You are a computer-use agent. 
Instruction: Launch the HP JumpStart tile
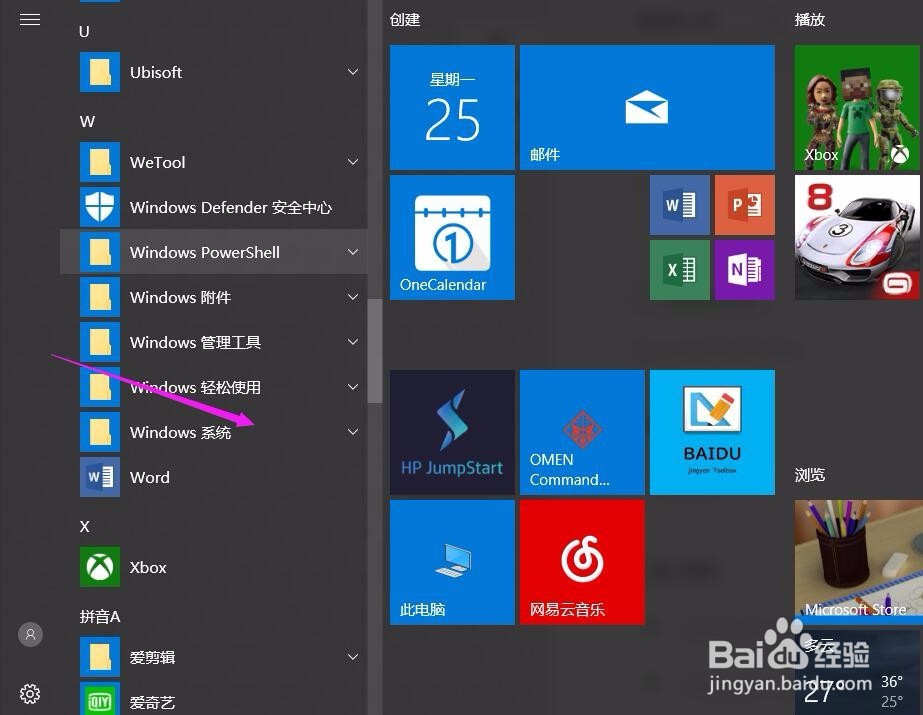pos(452,433)
